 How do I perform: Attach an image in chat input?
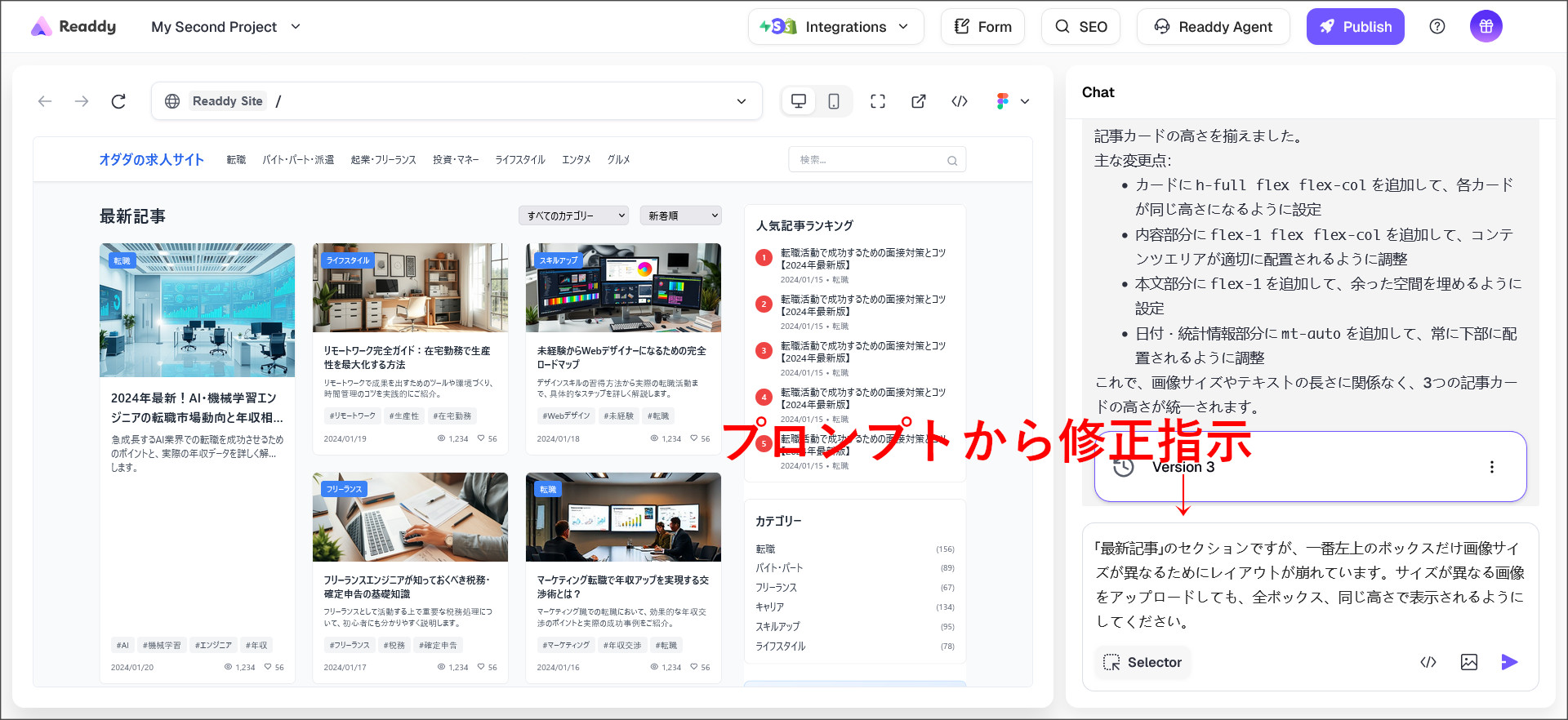coord(1468,662)
